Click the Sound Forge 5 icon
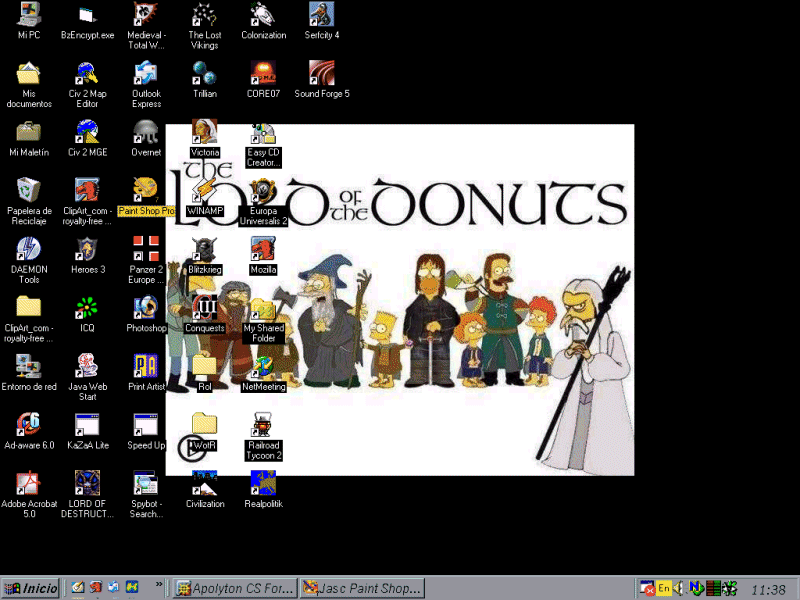The height and width of the screenshot is (600, 800). coord(321,74)
